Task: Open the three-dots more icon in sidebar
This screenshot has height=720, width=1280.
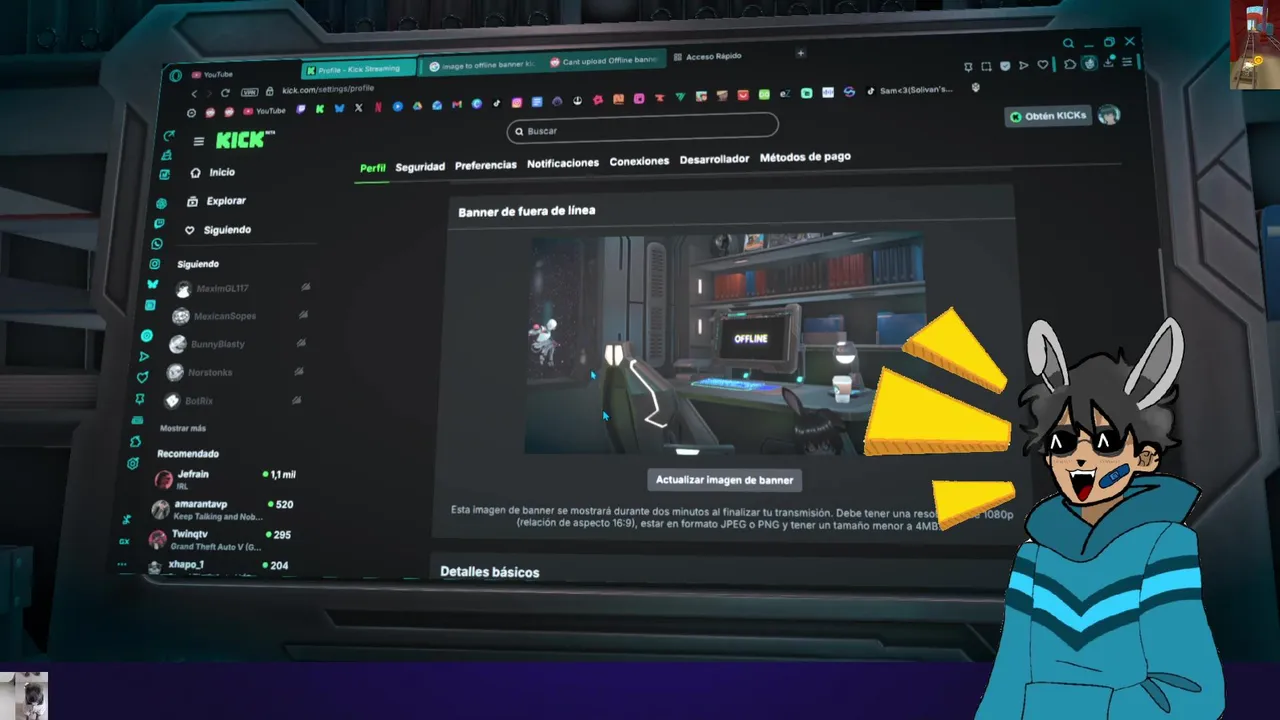Action: pyautogui.click(x=121, y=563)
